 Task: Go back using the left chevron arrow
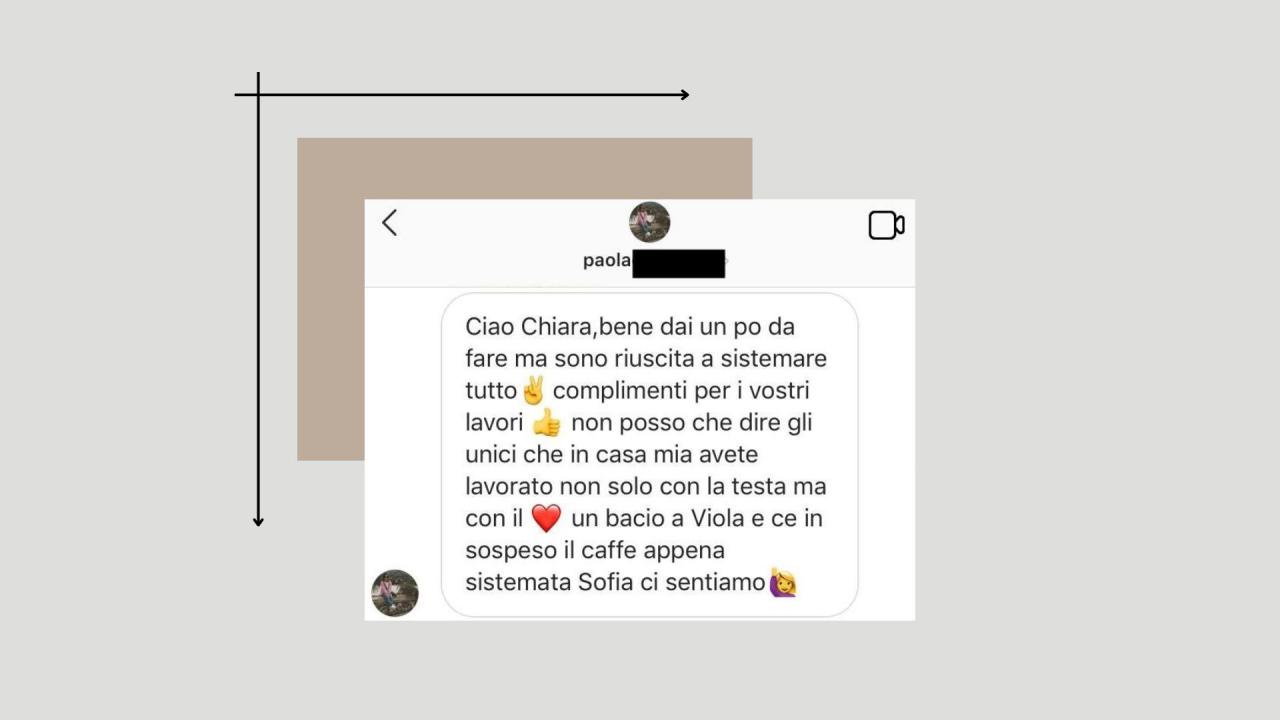(x=390, y=223)
